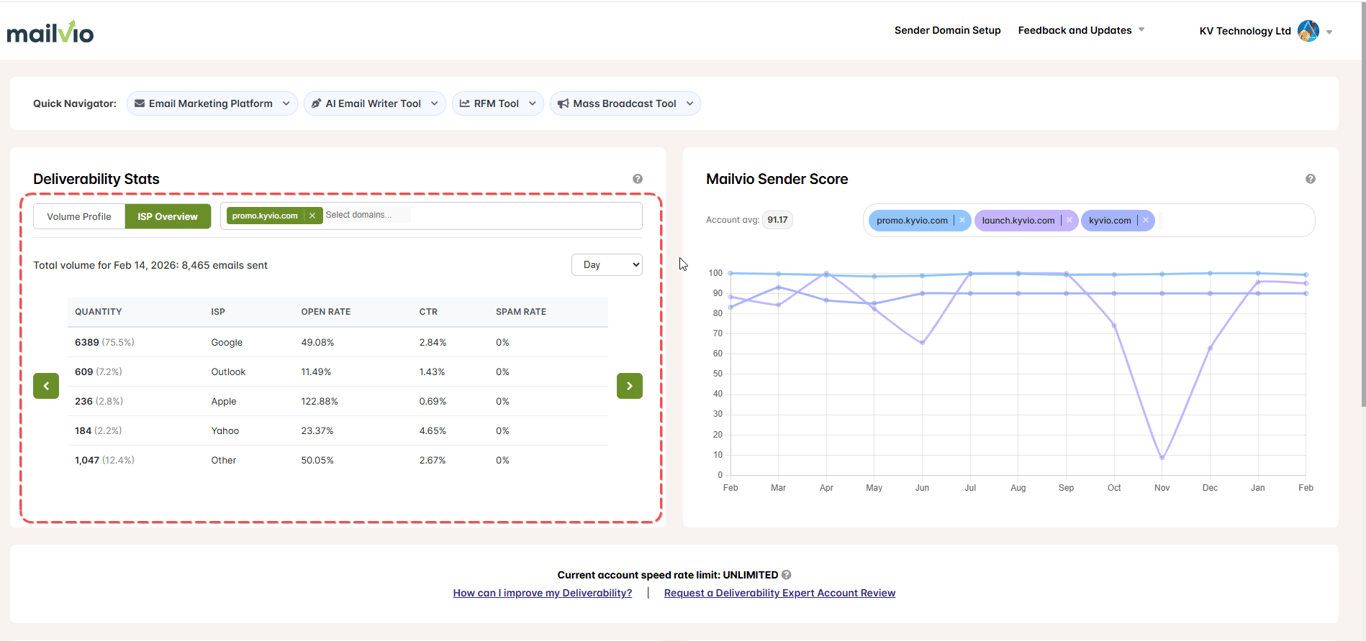
Task: Remove promo.kyvio.com tag from Sender Score
Action: [x=962, y=220]
